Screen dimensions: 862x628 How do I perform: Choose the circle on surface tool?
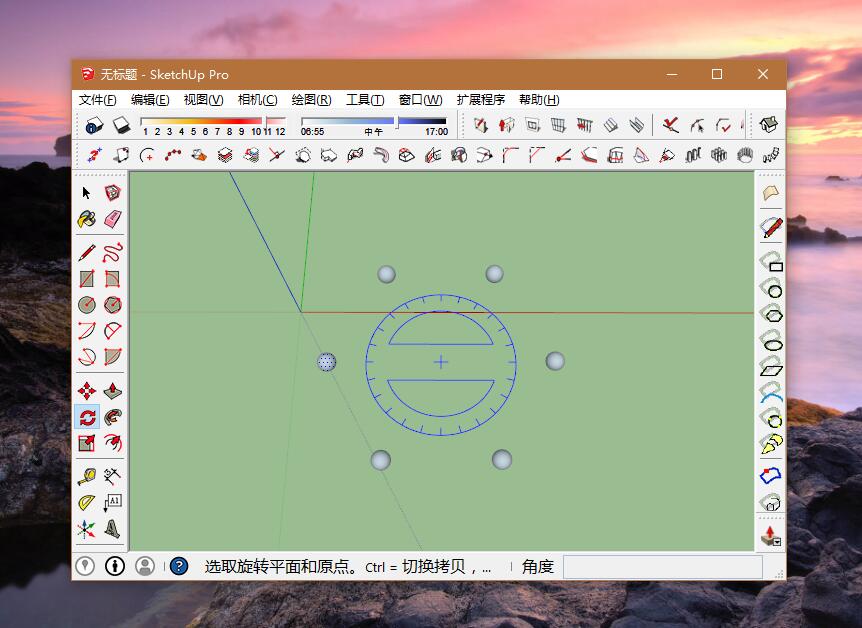pyautogui.click(x=771, y=288)
